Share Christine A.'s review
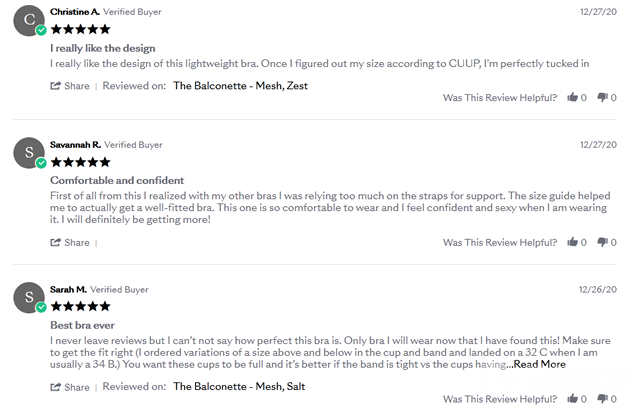The height and width of the screenshot is (411, 640). (x=70, y=86)
